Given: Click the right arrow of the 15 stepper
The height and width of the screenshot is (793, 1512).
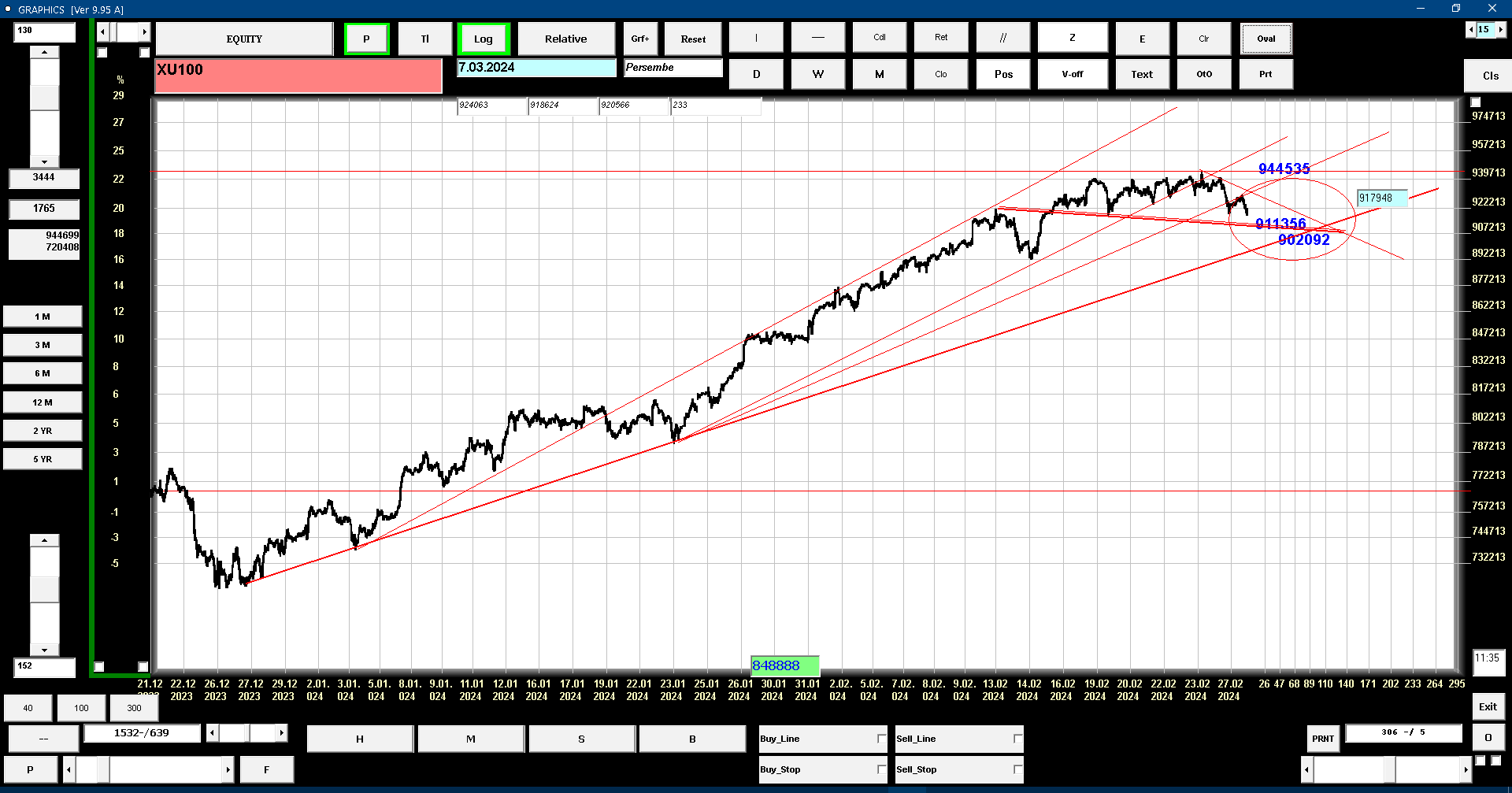Looking at the screenshot, I should tap(1501, 29).
